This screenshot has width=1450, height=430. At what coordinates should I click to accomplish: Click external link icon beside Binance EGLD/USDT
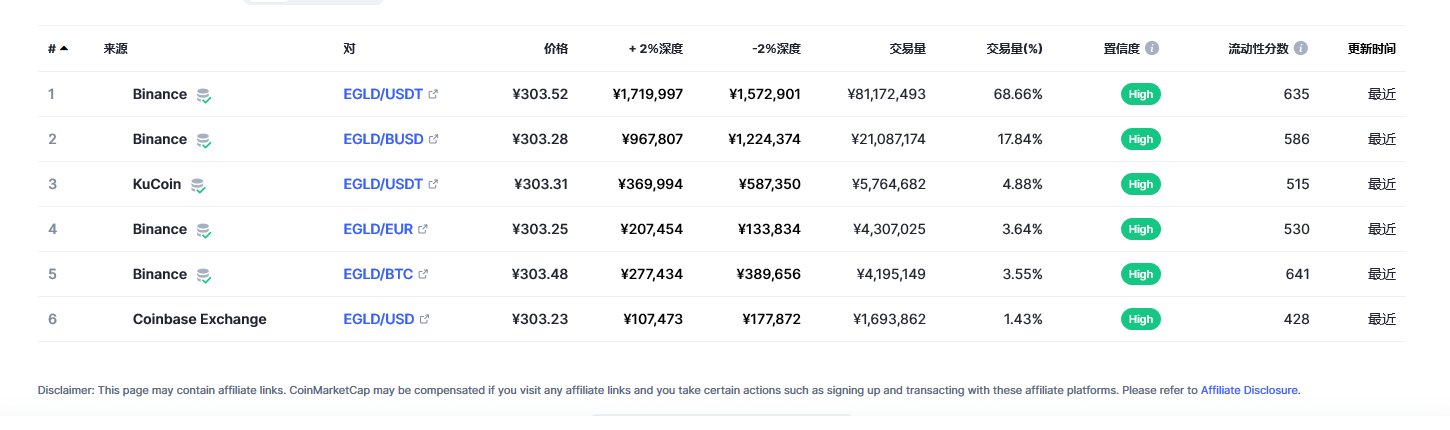[433, 94]
